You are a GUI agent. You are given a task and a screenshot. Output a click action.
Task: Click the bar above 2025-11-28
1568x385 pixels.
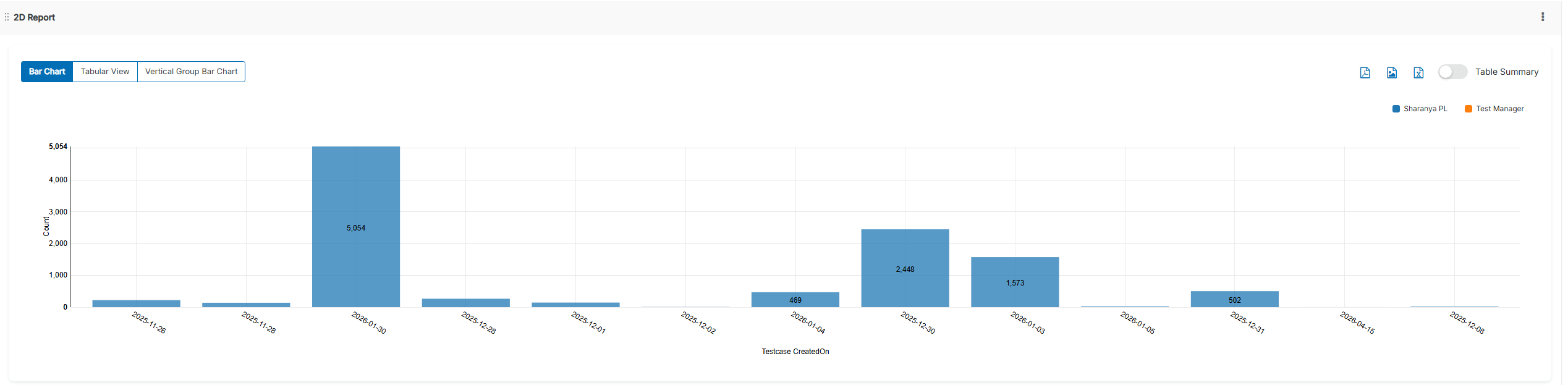coord(246,305)
